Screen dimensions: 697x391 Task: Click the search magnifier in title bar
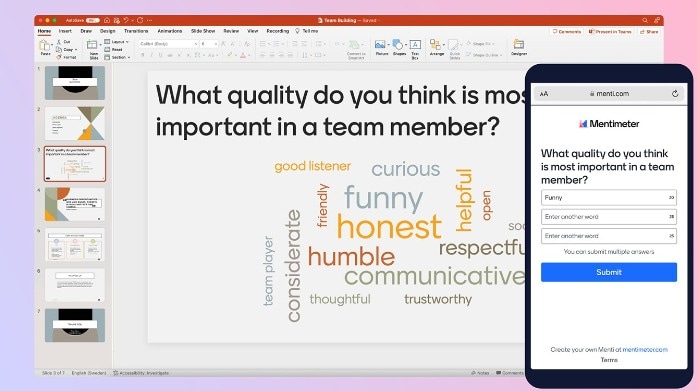[645, 20]
